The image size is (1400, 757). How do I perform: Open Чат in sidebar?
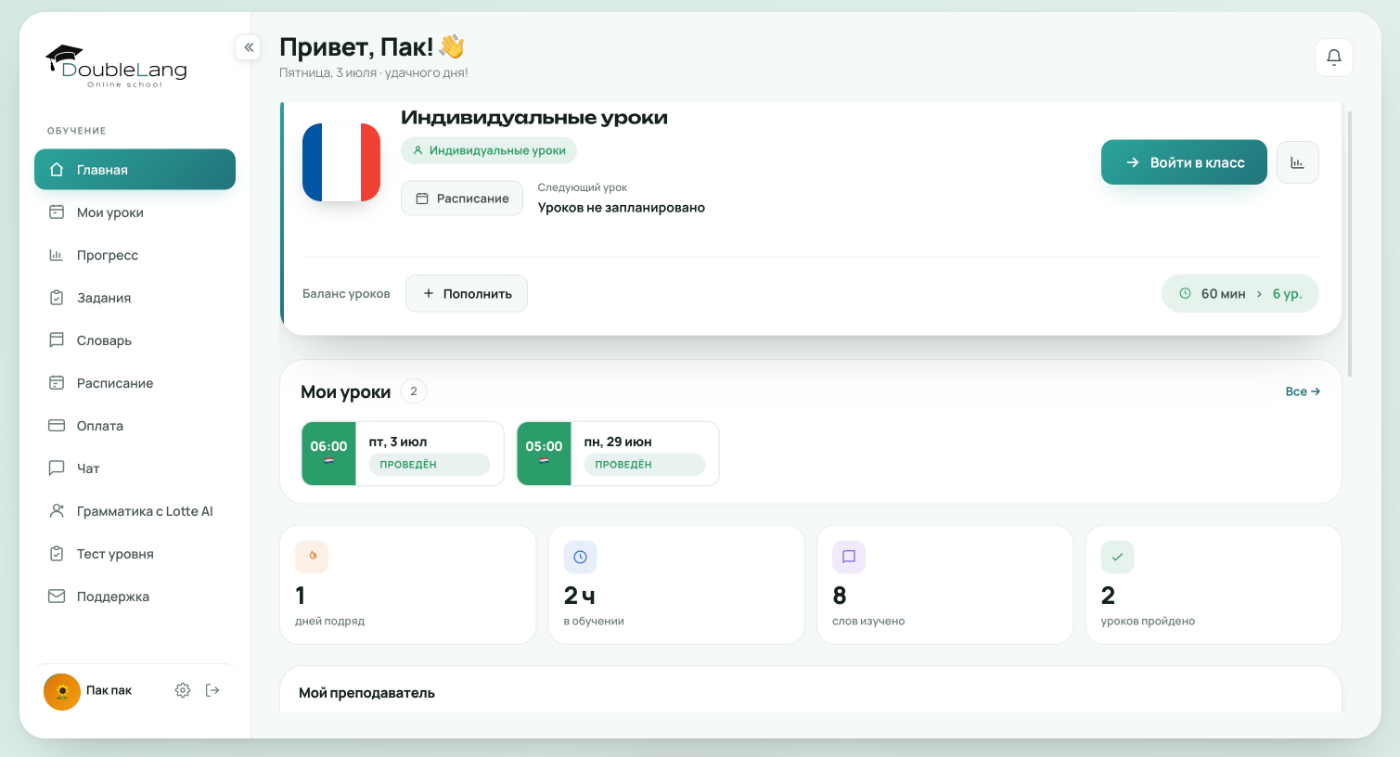click(135, 468)
